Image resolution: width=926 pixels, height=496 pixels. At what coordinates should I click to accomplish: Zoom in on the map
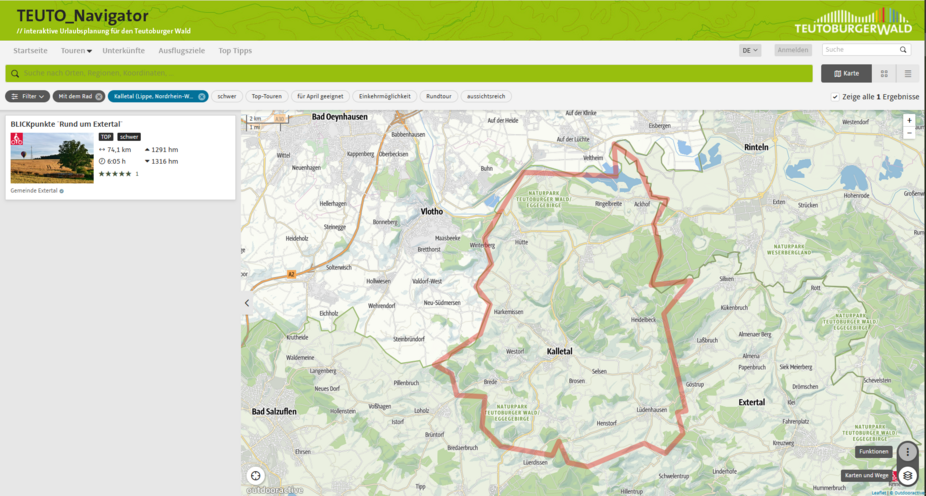tap(909, 120)
